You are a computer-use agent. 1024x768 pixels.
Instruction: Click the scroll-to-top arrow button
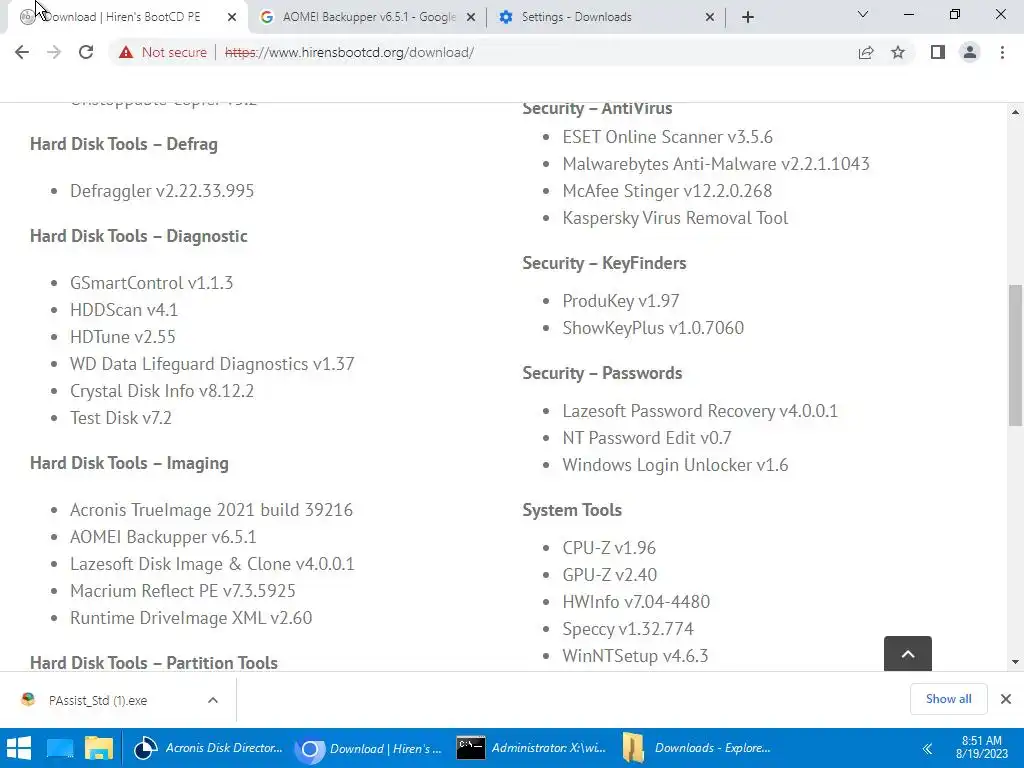[x=908, y=654]
